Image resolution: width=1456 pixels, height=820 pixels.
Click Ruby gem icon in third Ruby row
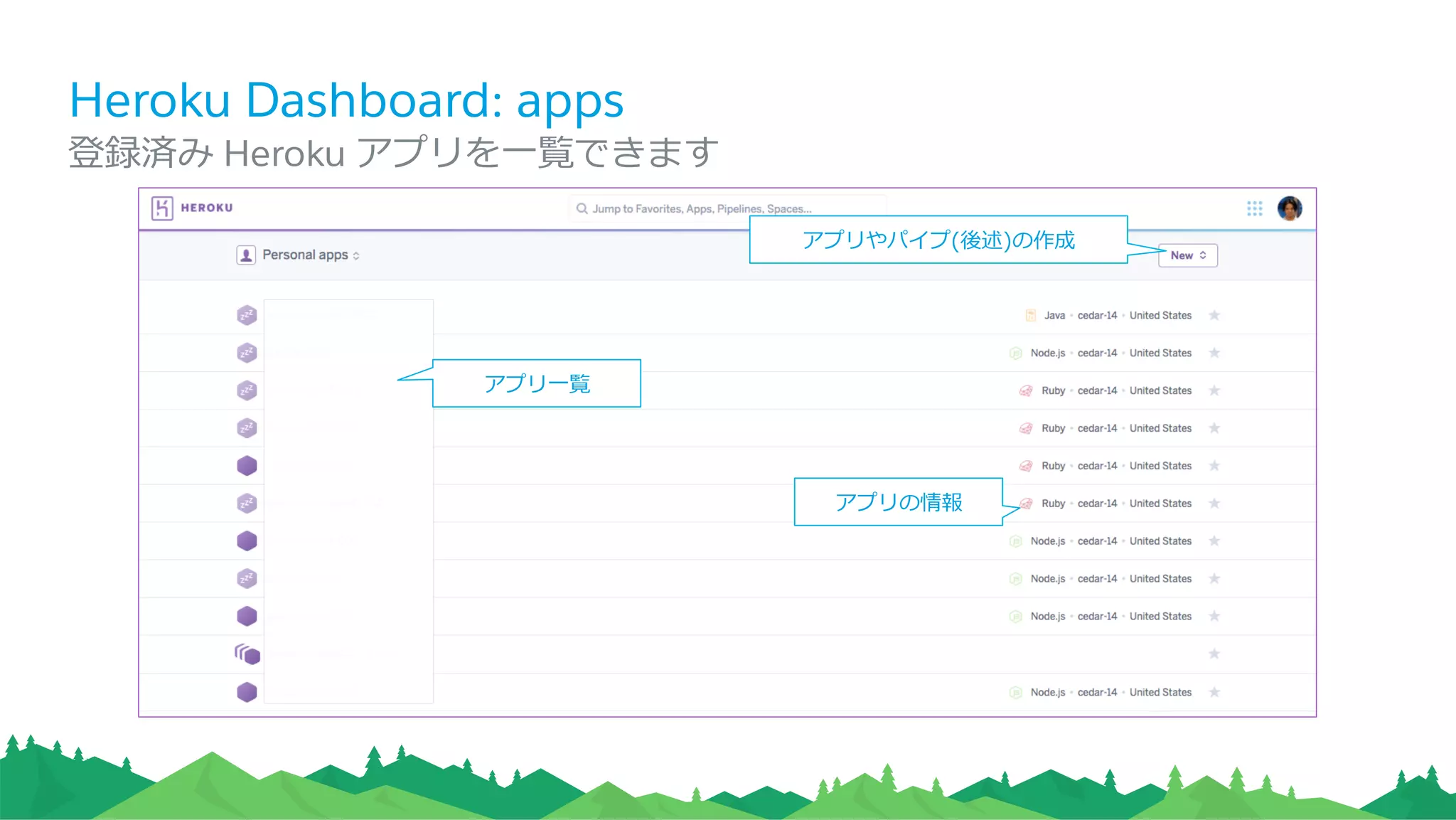click(x=1026, y=466)
